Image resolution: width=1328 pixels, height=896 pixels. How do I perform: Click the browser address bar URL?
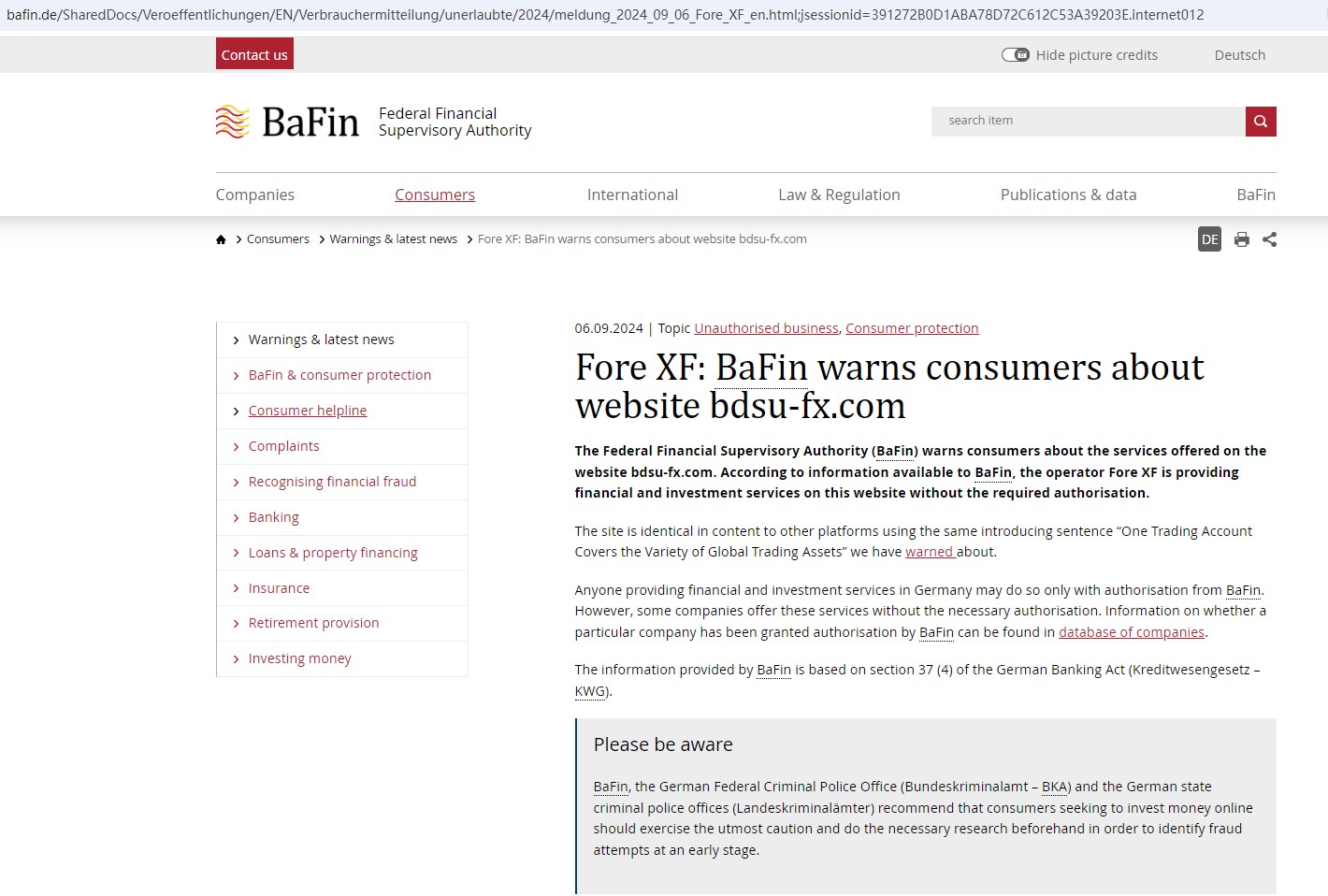tap(605, 15)
